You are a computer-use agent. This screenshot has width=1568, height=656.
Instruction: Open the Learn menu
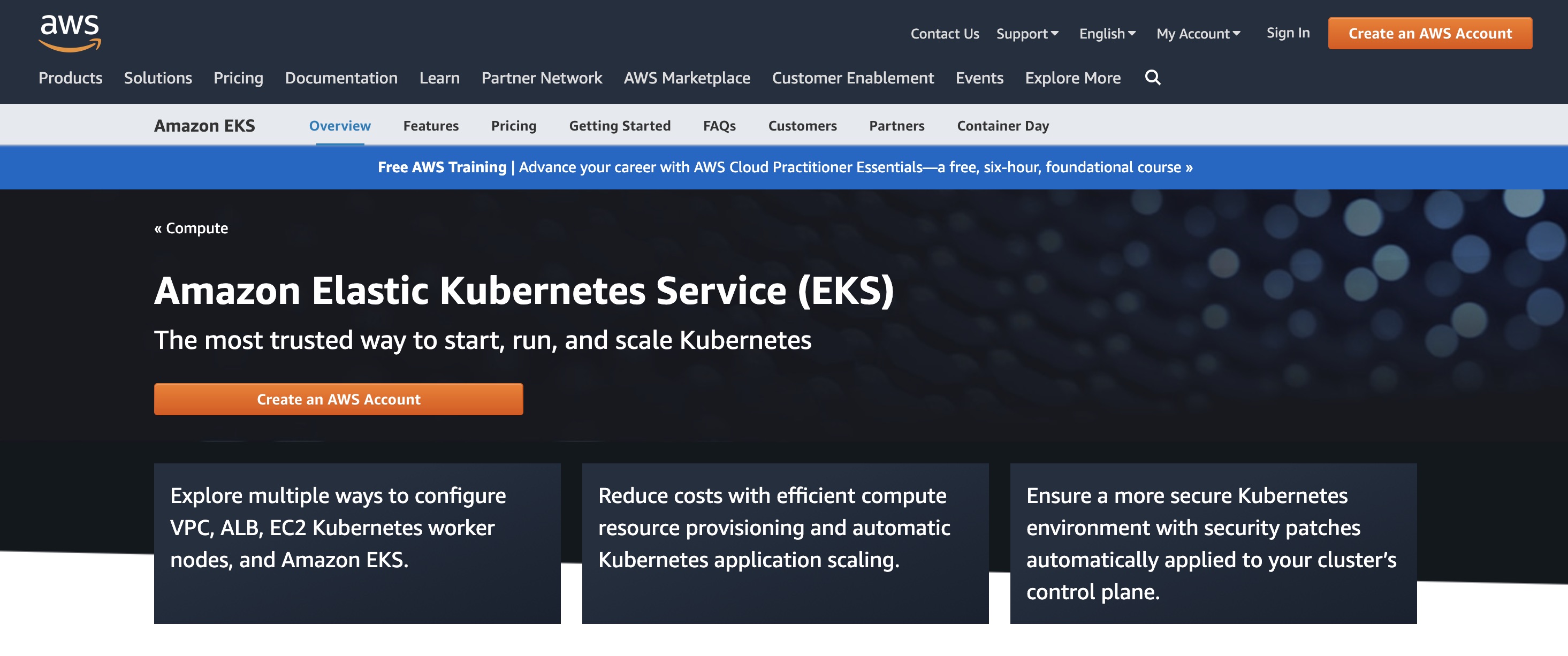click(439, 78)
